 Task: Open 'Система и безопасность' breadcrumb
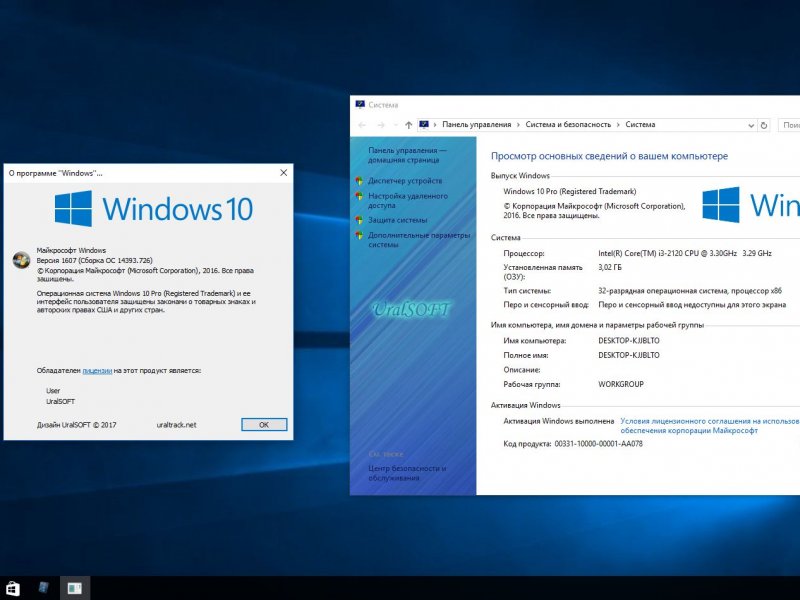[x=568, y=124]
